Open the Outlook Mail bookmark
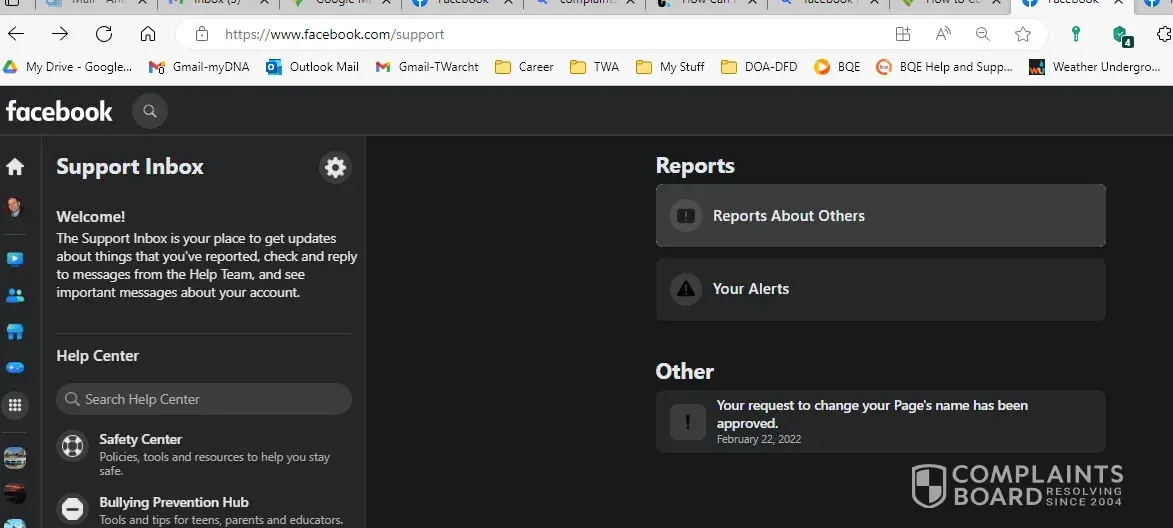Image resolution: width=1173 pixels, height=528 pixels. (312, 67)
